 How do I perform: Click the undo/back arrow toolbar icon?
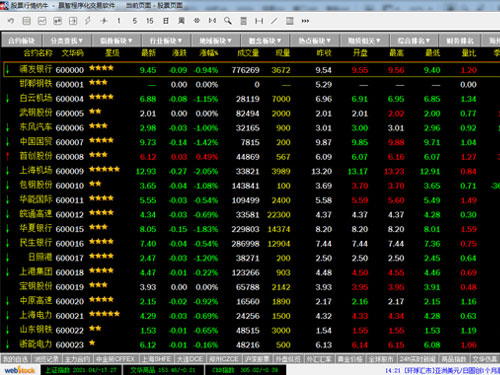click(x=11, y=21)
